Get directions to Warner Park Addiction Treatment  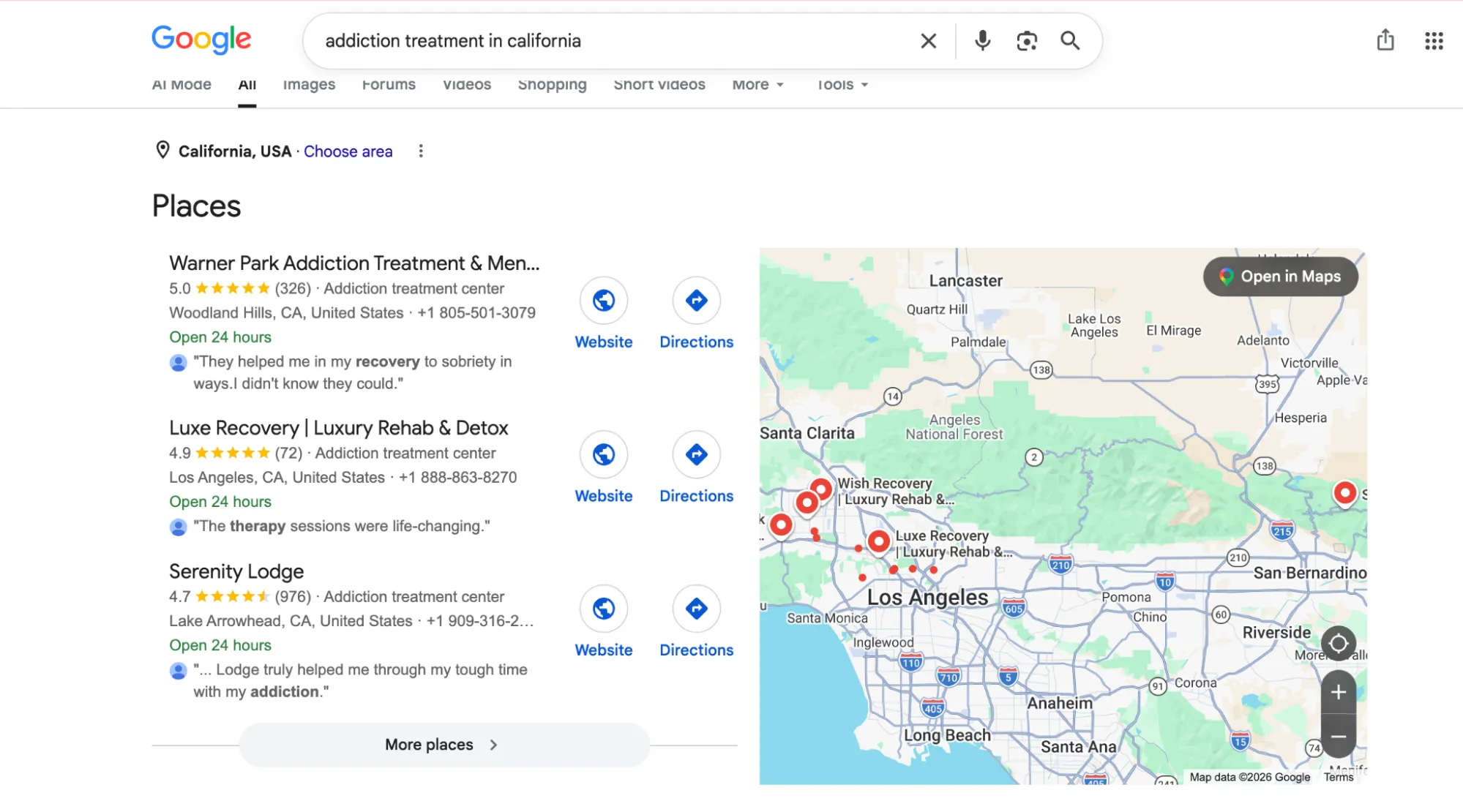click(x=696, y=300)
